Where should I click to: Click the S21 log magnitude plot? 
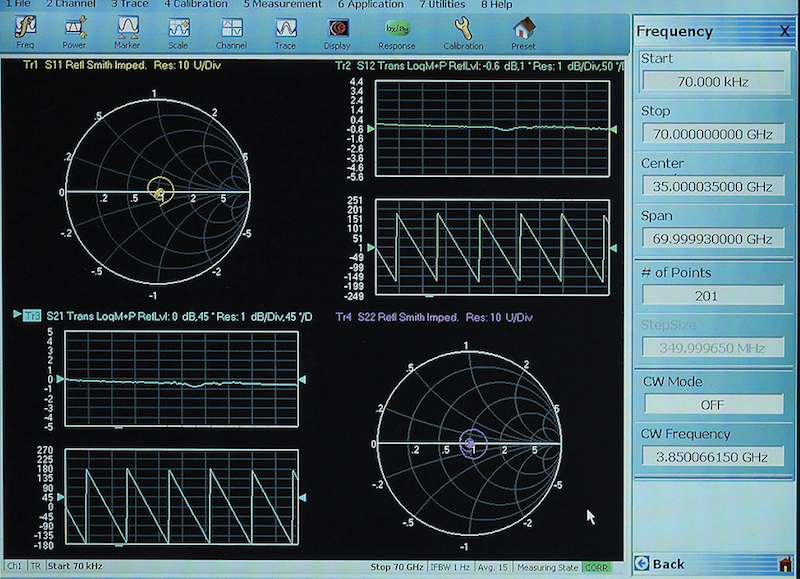[x=182, y=379]
